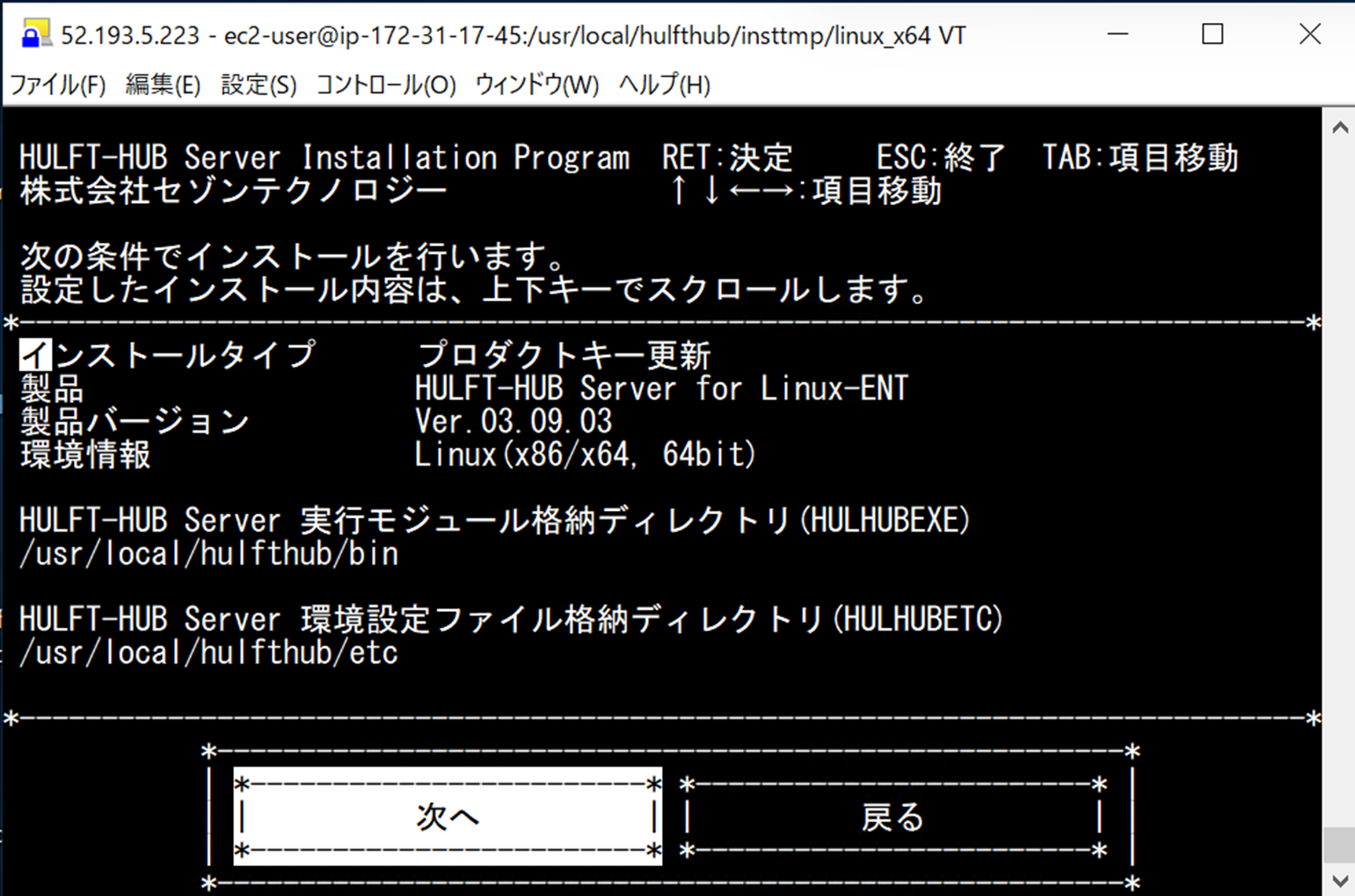Click the 次へ button
The height and width of the screenshot is (896, 1355).
448,817
